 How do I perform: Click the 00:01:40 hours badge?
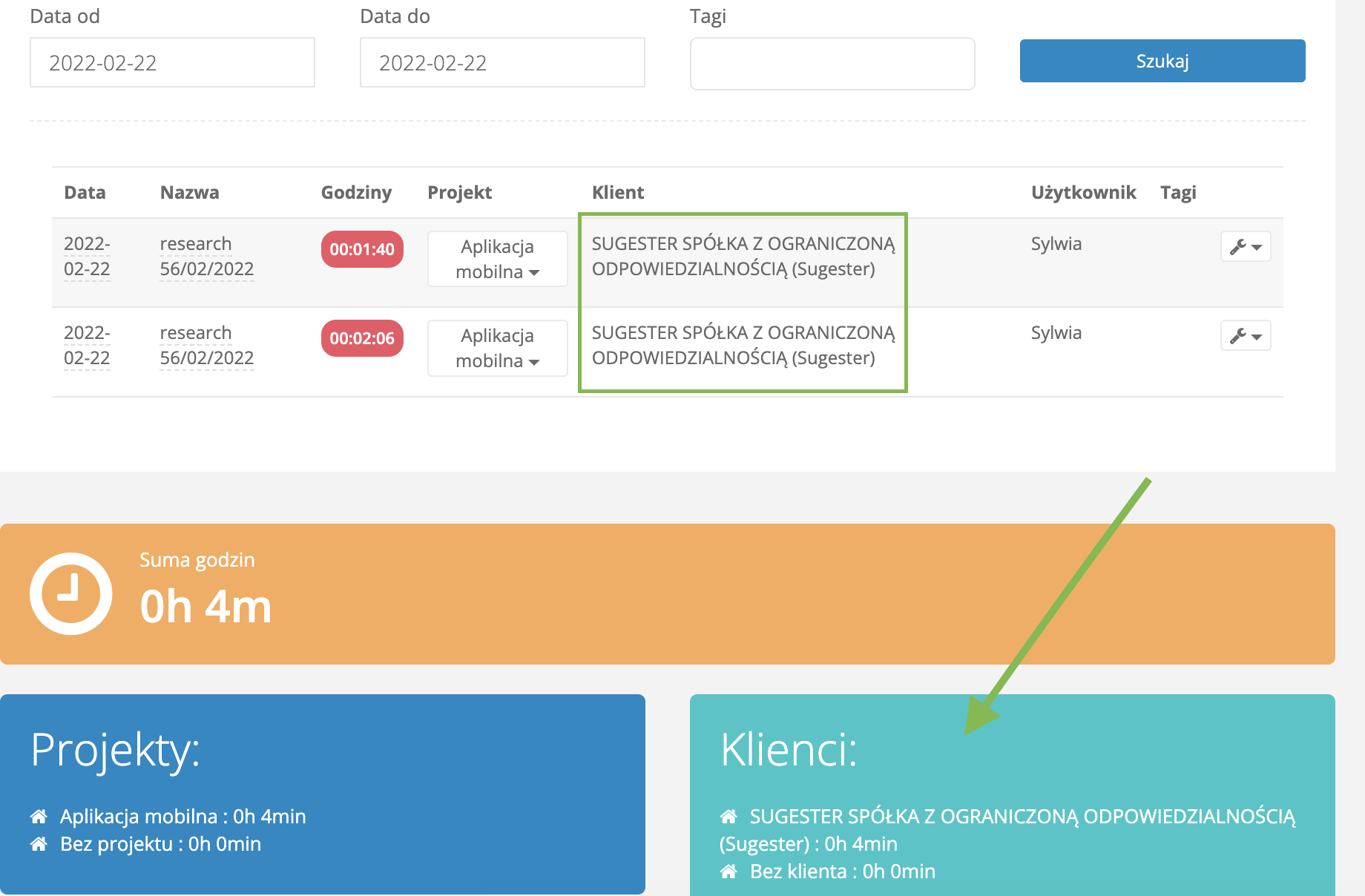pyautogui.click(x=362, y=249)
